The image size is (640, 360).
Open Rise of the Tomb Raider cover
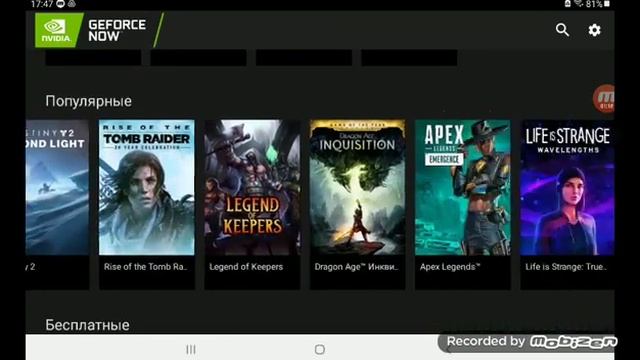pos(147,187)
